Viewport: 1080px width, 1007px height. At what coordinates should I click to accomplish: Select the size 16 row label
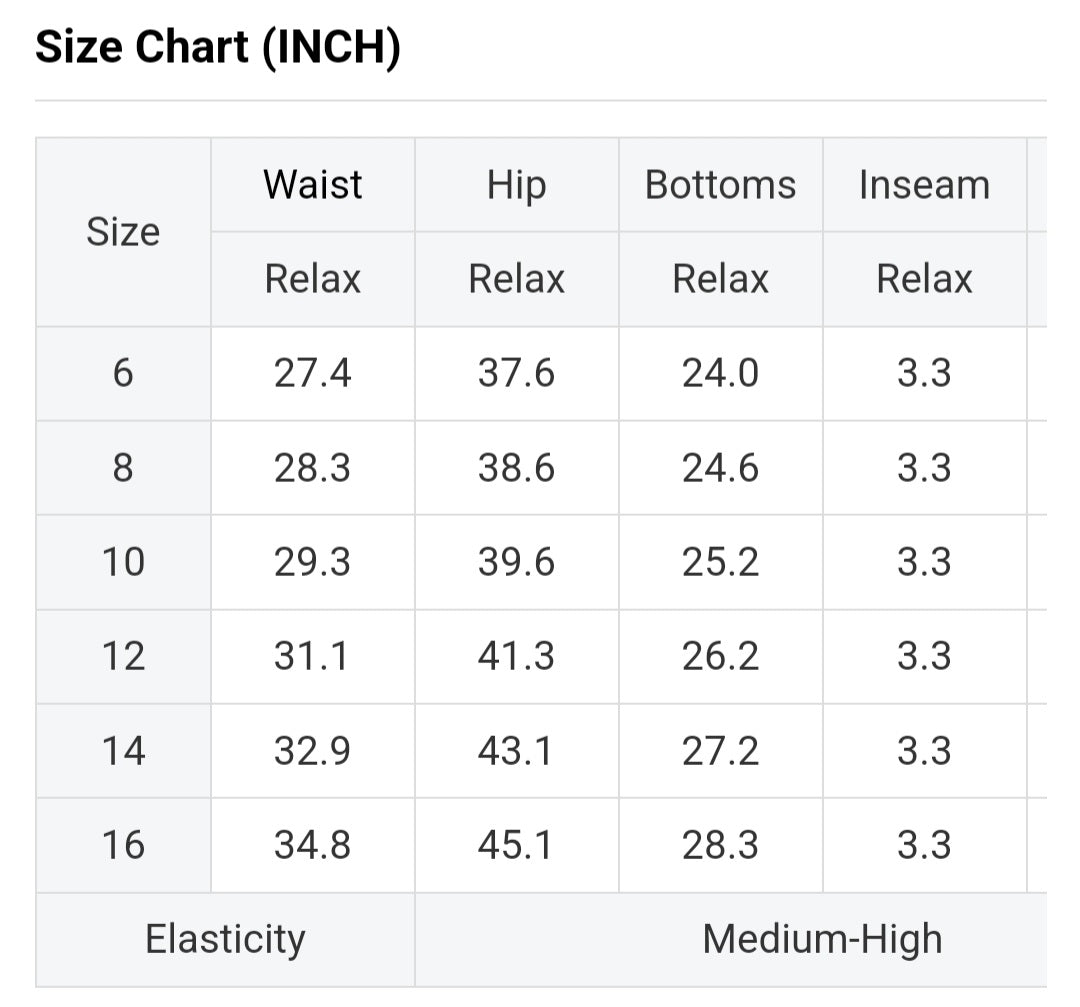[123, 845]
